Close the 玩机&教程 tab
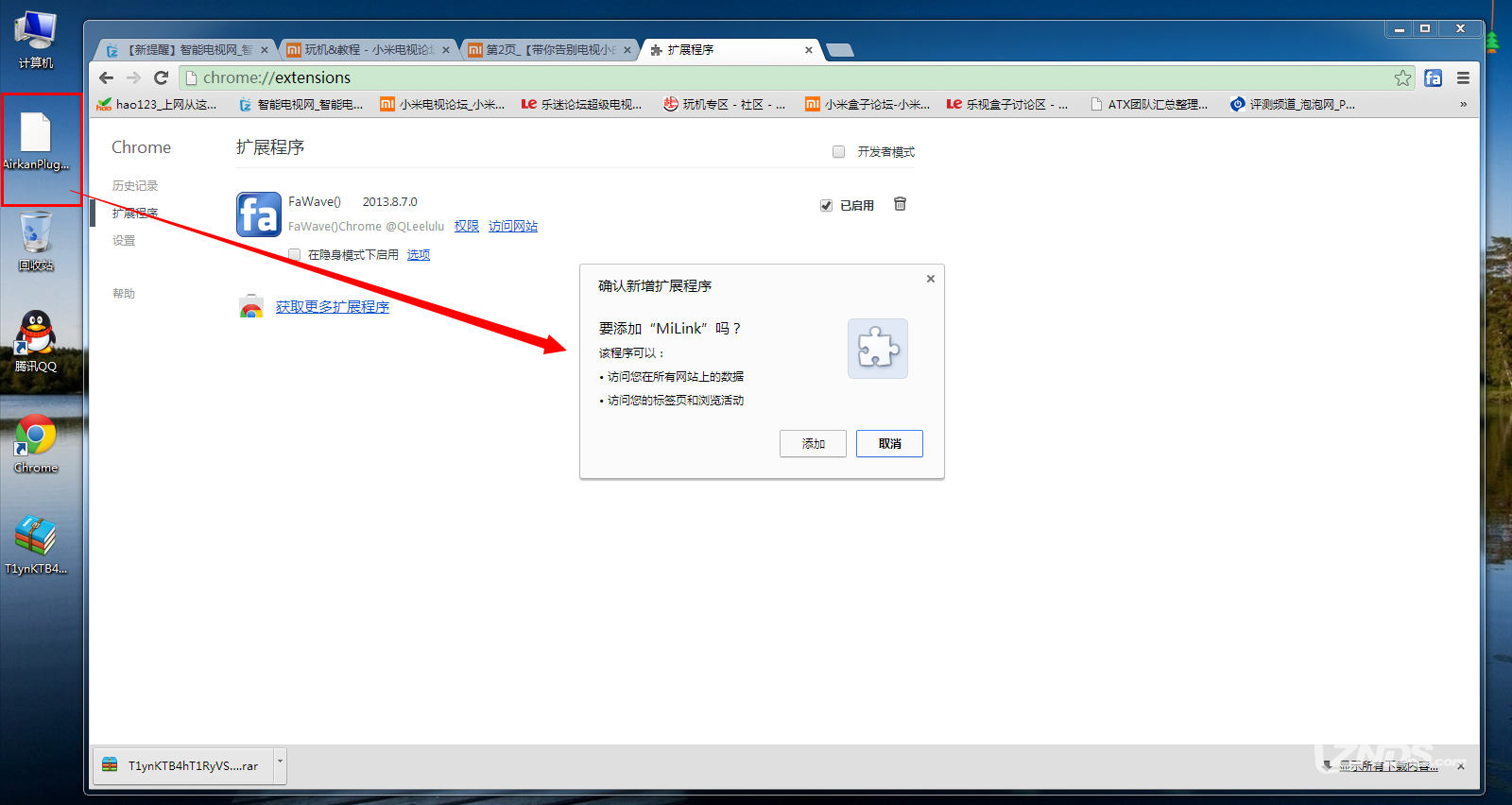The height and width of the screenshot is (805, 1512). coord(446,50)
